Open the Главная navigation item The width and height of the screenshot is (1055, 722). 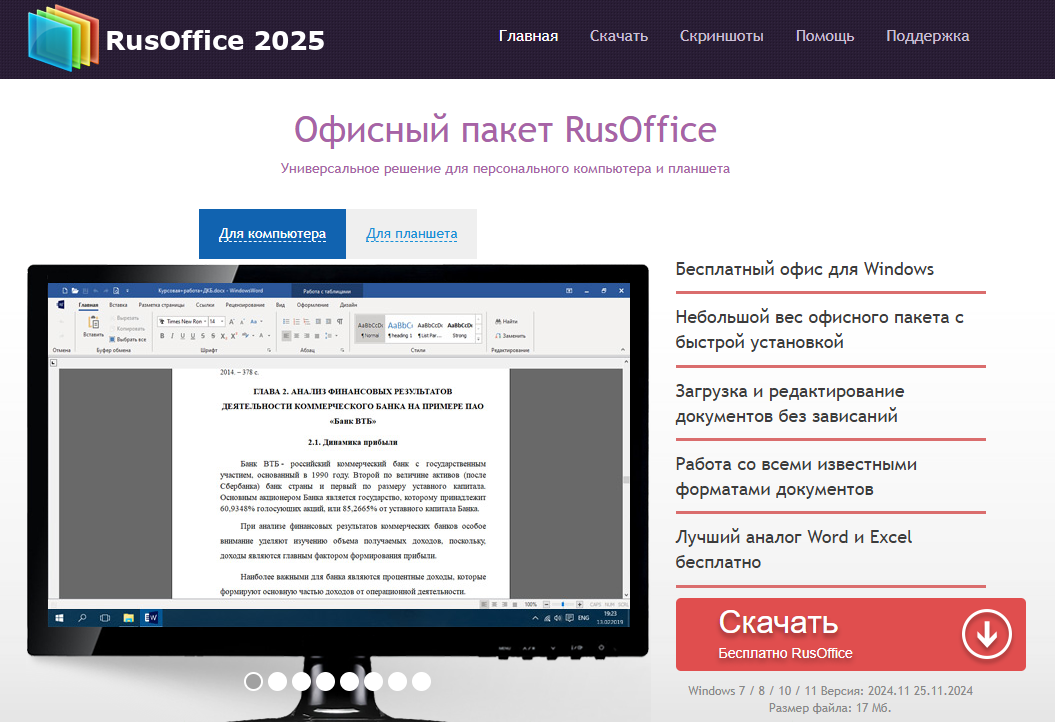coord(528,36)
